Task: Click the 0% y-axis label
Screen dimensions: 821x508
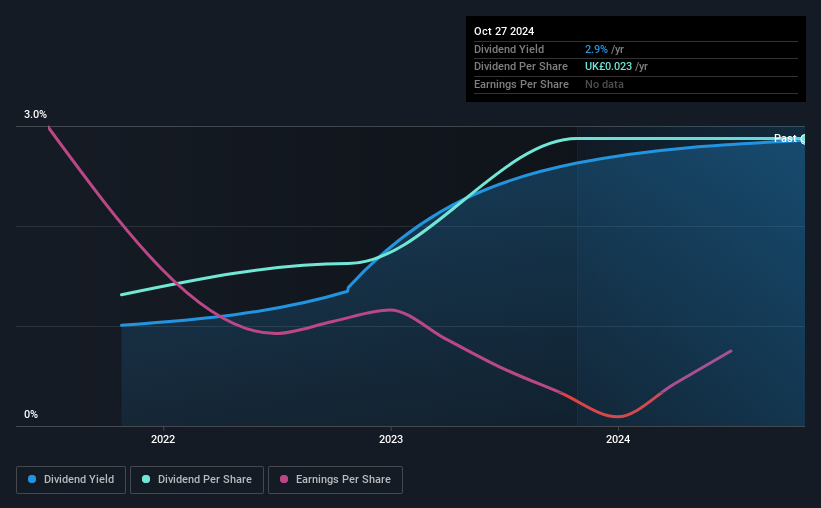Action: (x=31, y=414)
